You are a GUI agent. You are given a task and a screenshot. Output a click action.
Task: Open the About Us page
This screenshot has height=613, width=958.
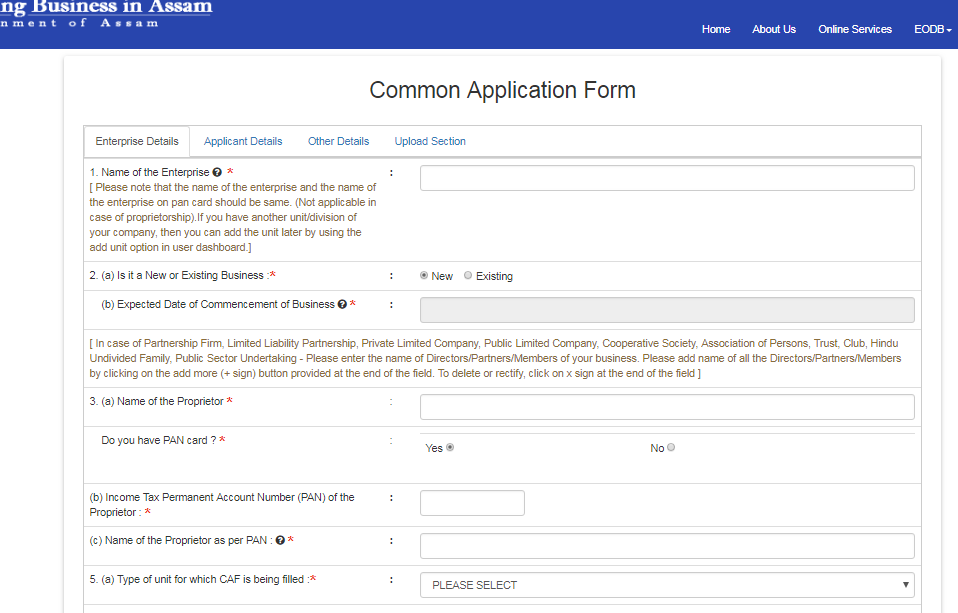774,30
